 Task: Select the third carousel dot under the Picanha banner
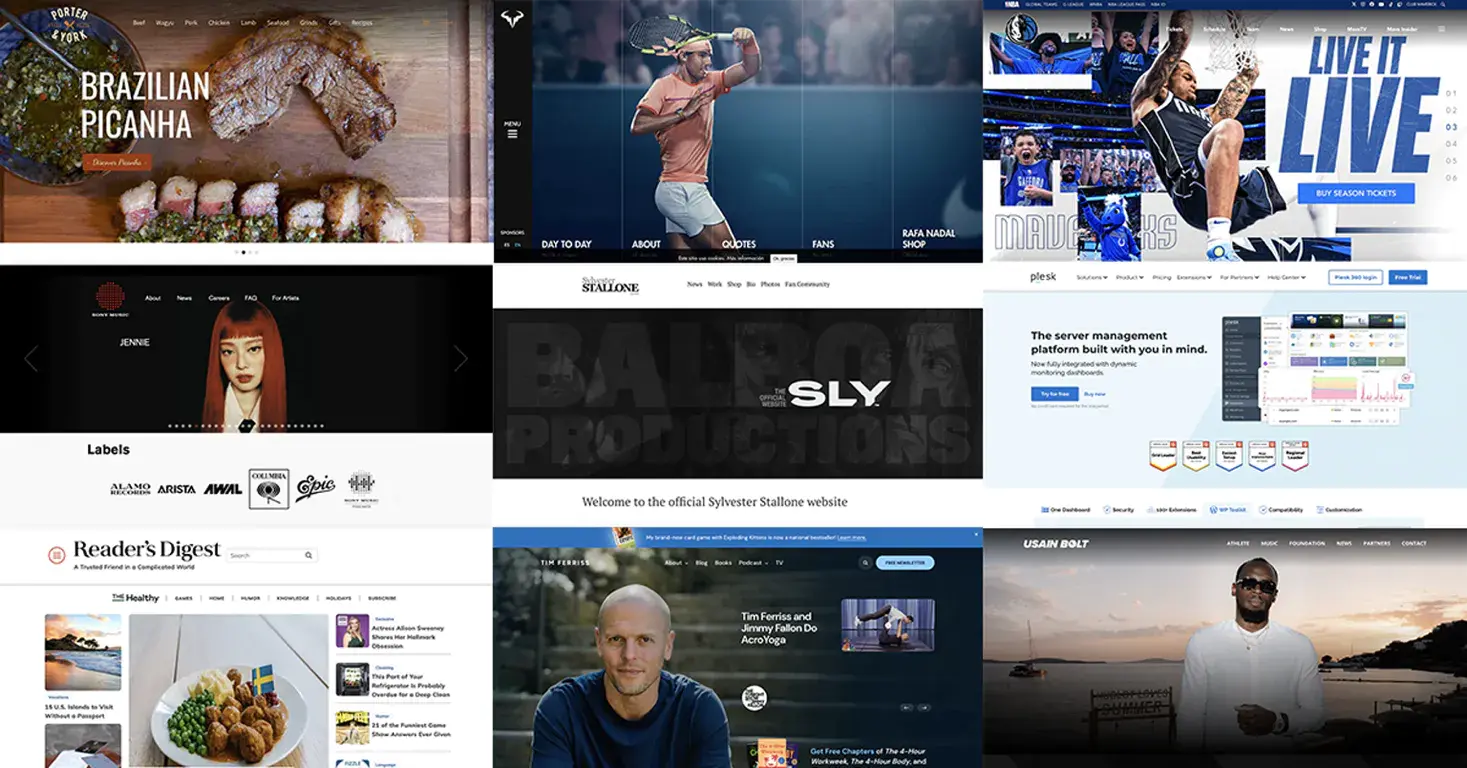tap(250, 252)
